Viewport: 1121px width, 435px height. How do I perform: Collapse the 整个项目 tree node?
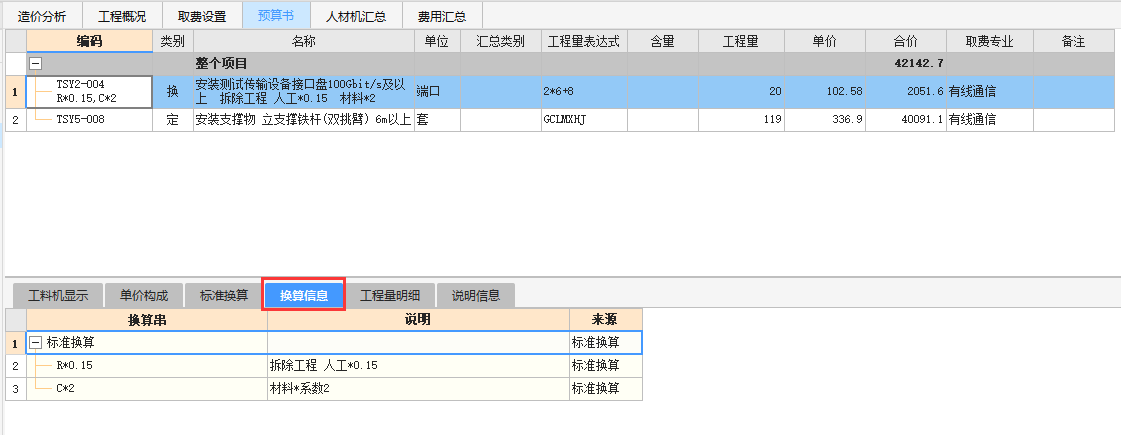click(x=36, y=63)
